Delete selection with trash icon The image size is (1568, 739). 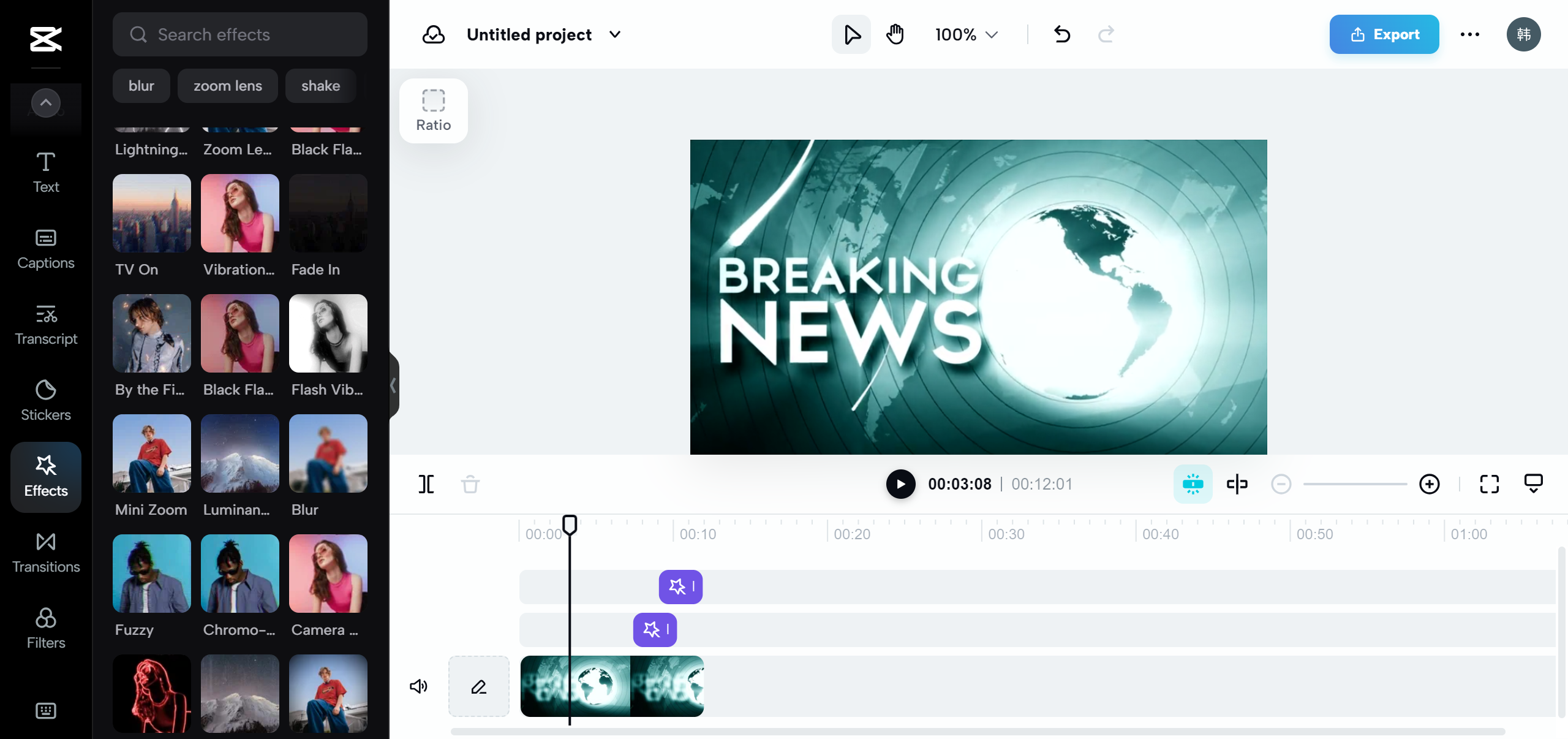(x=470, y=484)
